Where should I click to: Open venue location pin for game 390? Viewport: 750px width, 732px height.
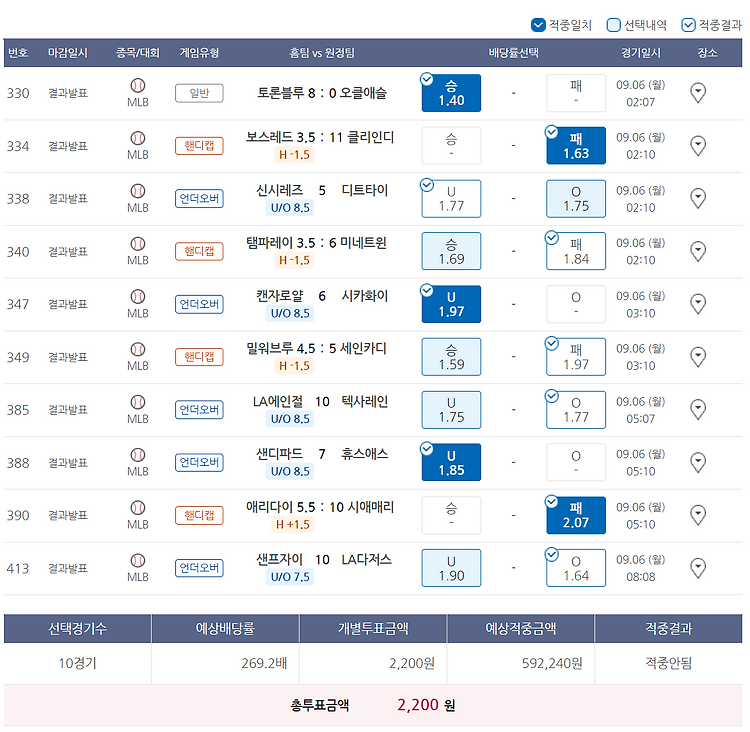(x=698, y=515)
